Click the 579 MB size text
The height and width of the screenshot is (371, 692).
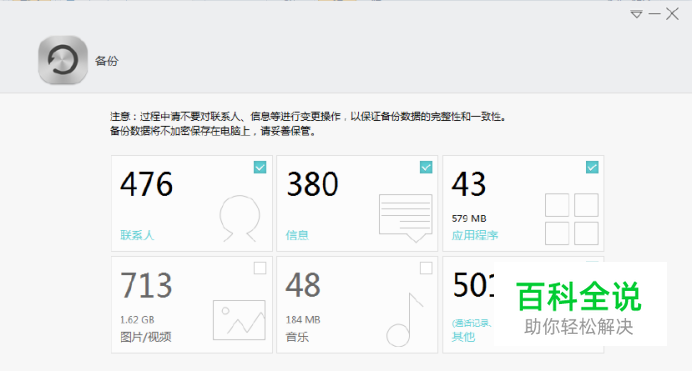click(x=469, y=218)
